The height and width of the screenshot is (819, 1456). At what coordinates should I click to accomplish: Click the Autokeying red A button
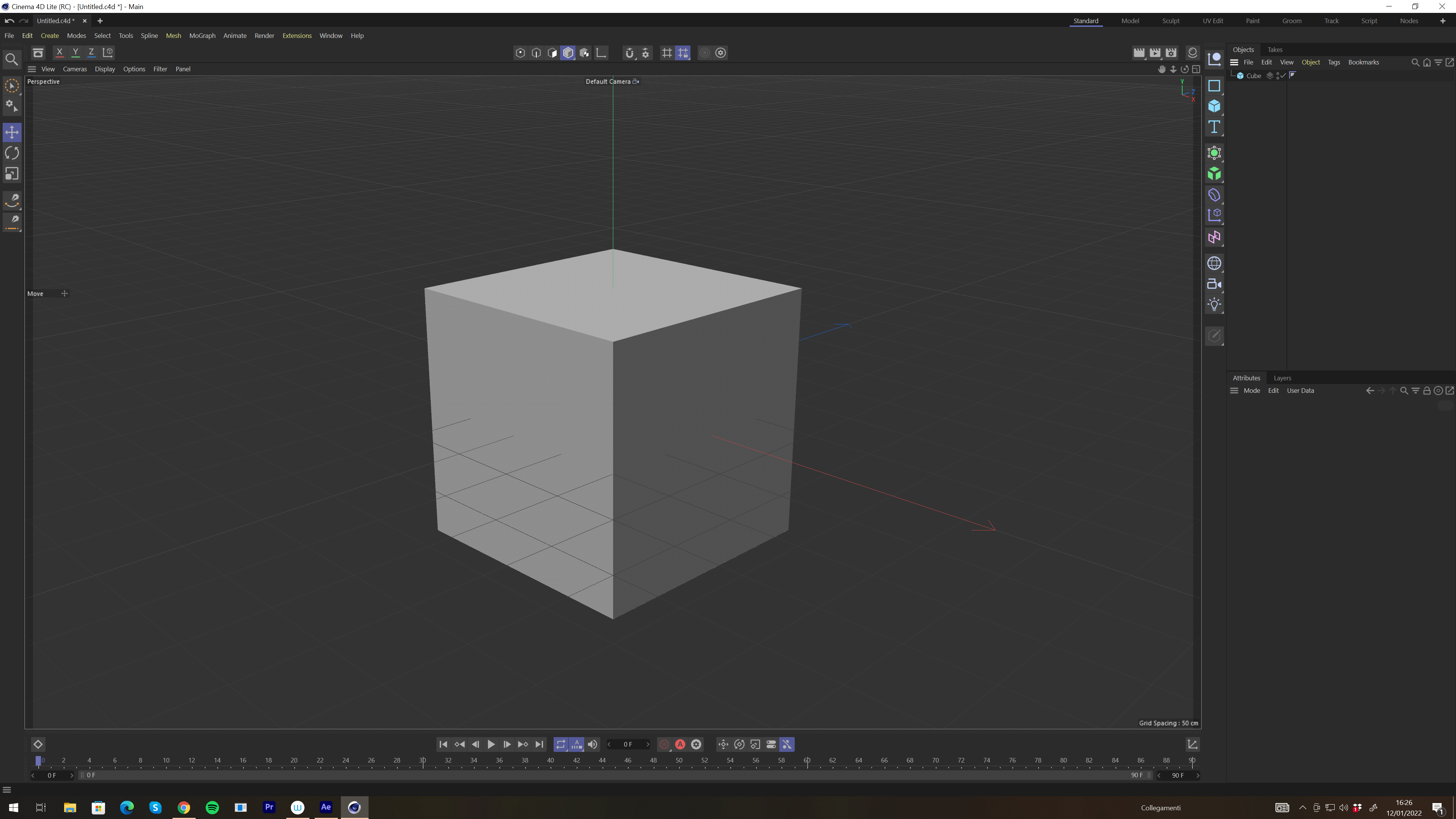pyautogui.click(x=680, y=744)
